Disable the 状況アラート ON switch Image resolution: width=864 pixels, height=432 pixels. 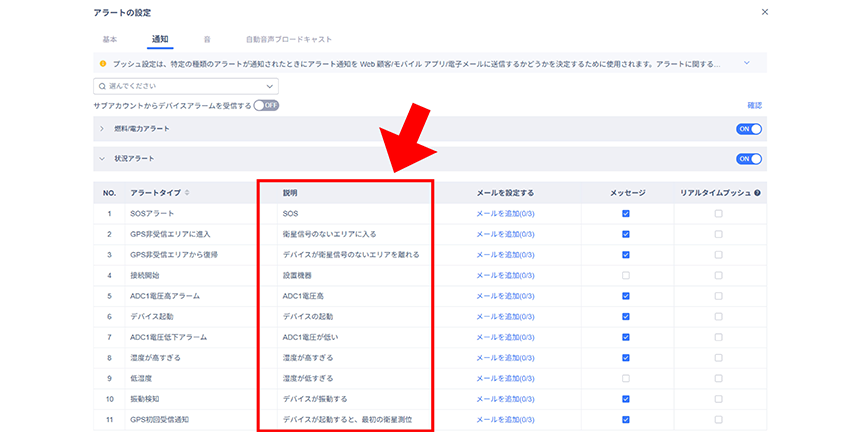[749, 159]
